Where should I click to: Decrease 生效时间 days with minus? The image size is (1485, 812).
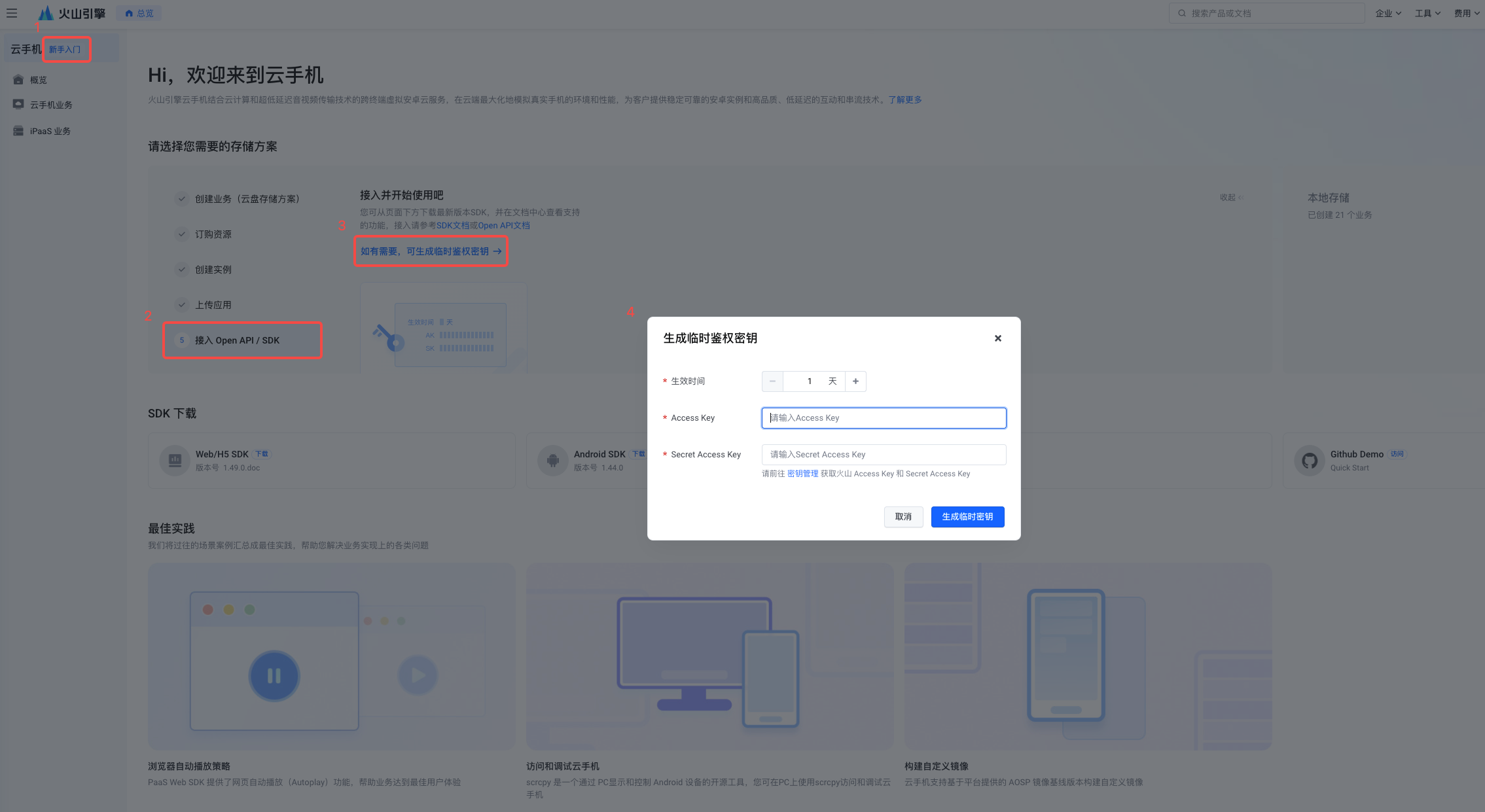click(x=772, y=381)
